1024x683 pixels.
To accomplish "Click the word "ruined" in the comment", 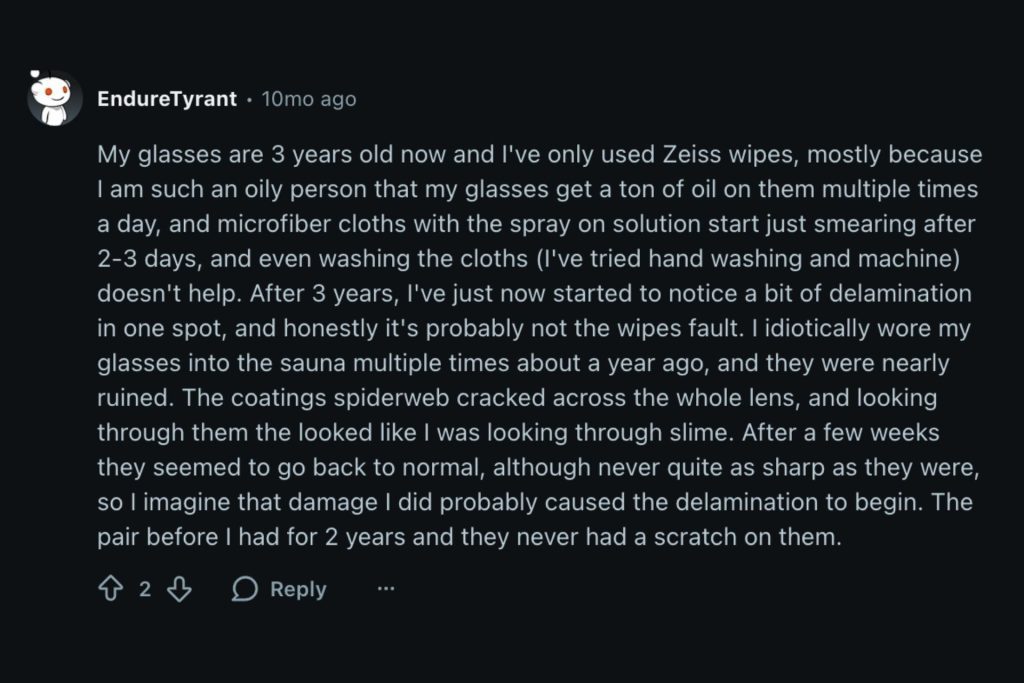I will coord(131,398).
